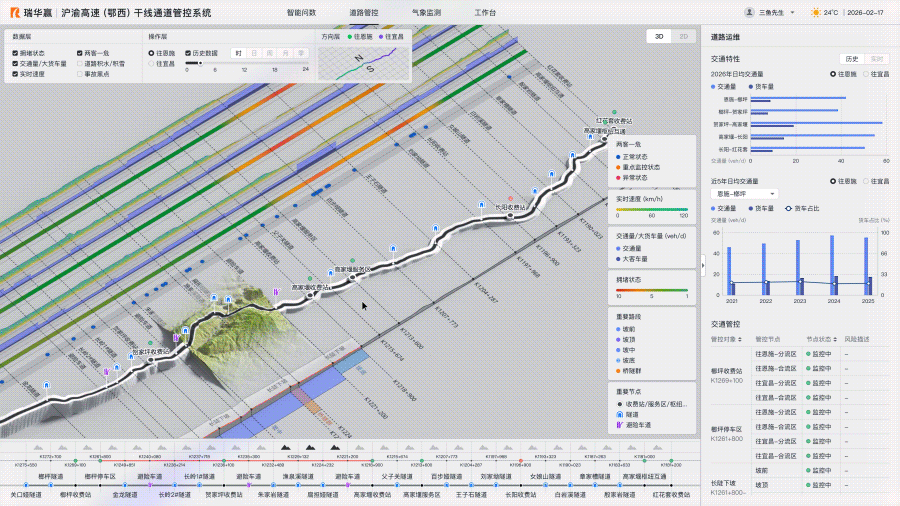
Task: Click the 高家堰服务区 label on bottom timeline
Action: coord(421,495)
